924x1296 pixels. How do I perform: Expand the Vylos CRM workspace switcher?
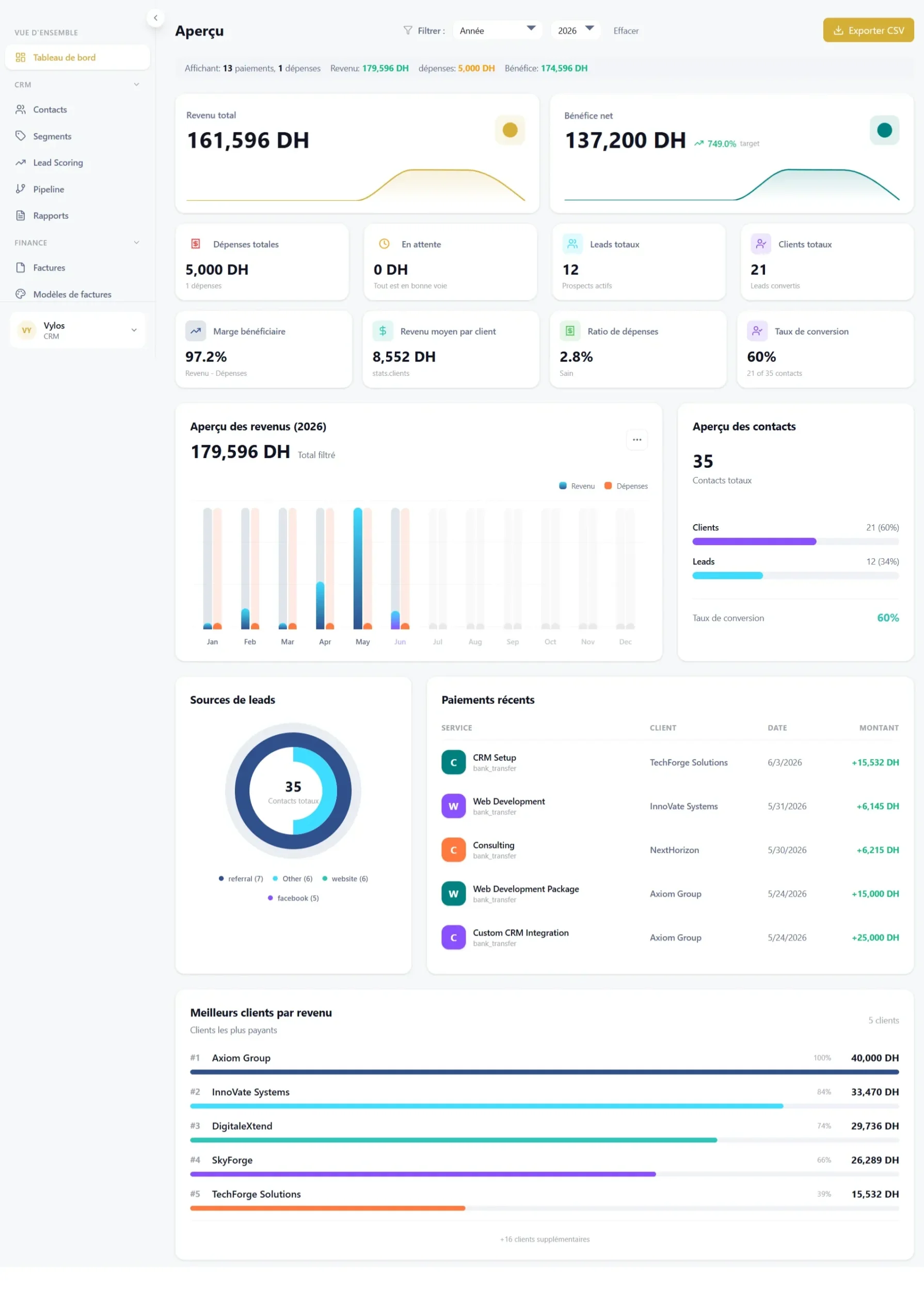pos(77,330)
